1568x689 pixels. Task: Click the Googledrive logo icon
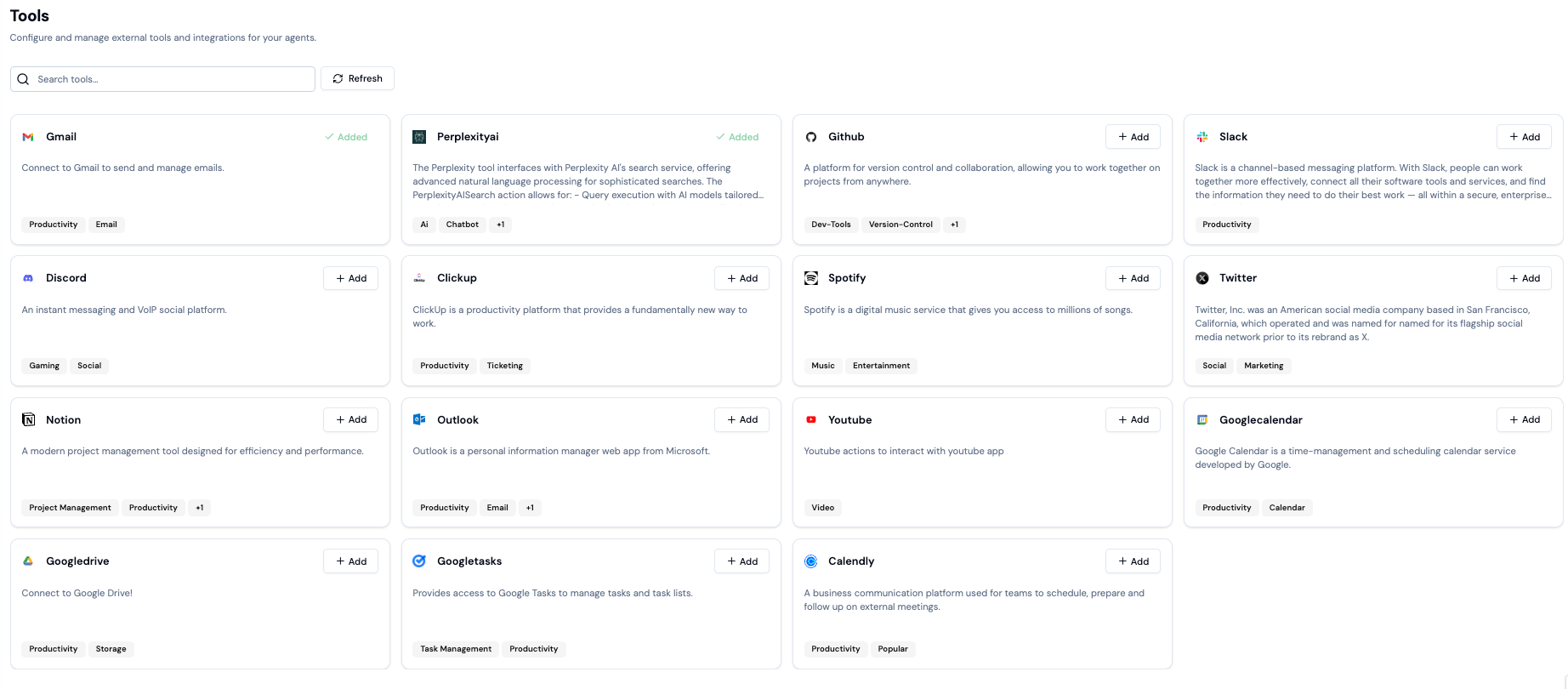pyautogui.click(x=28, y=561)
